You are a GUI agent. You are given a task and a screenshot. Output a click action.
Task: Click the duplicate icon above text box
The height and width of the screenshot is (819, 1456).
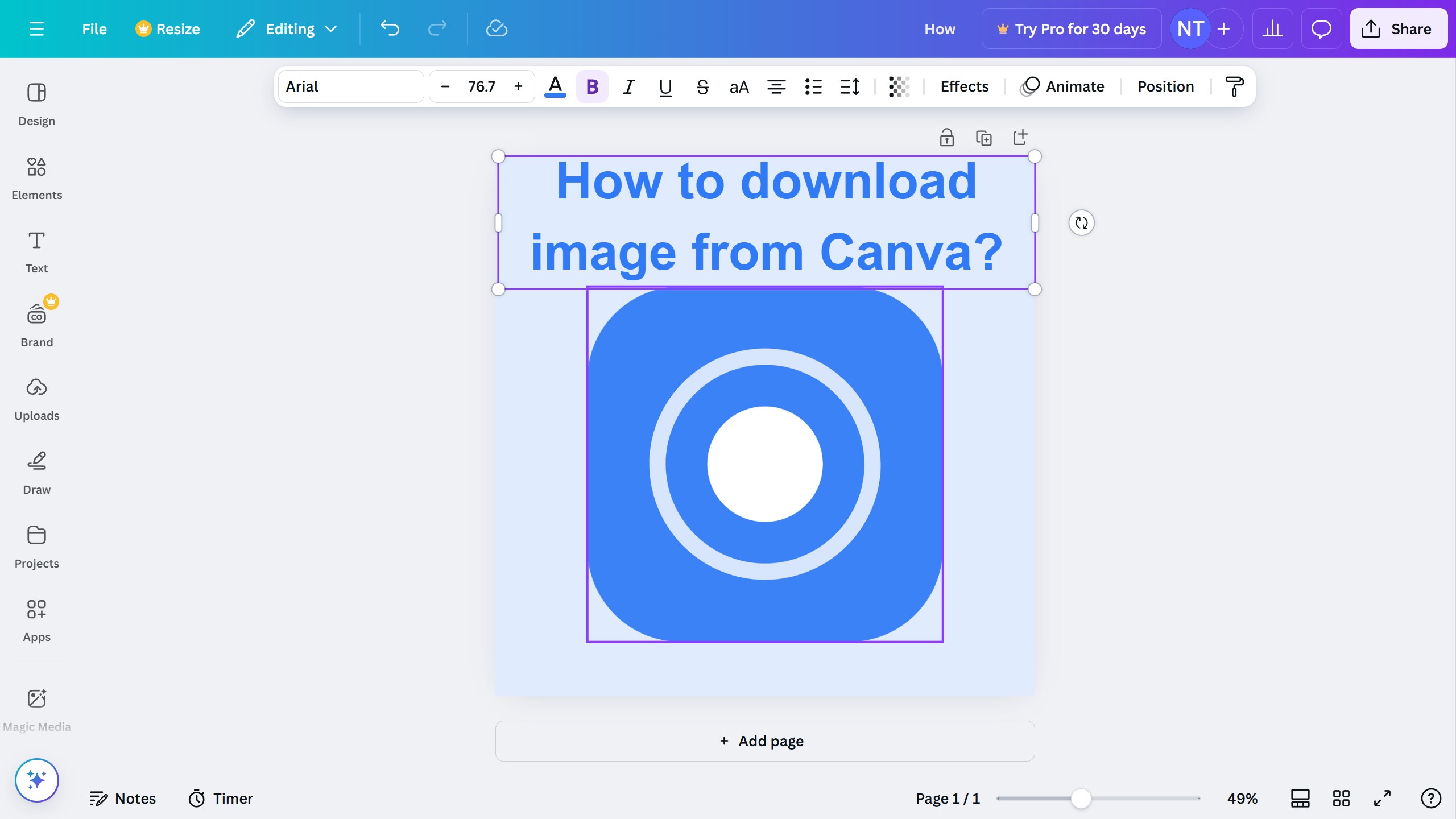coord(983,138)
